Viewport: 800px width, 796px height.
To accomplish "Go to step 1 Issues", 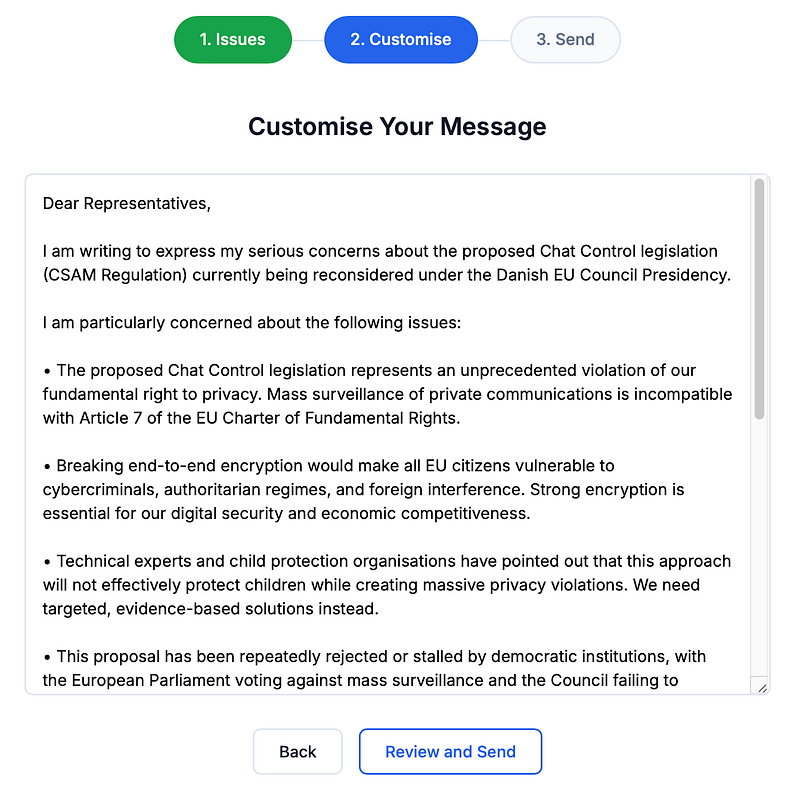I will 232,40.
